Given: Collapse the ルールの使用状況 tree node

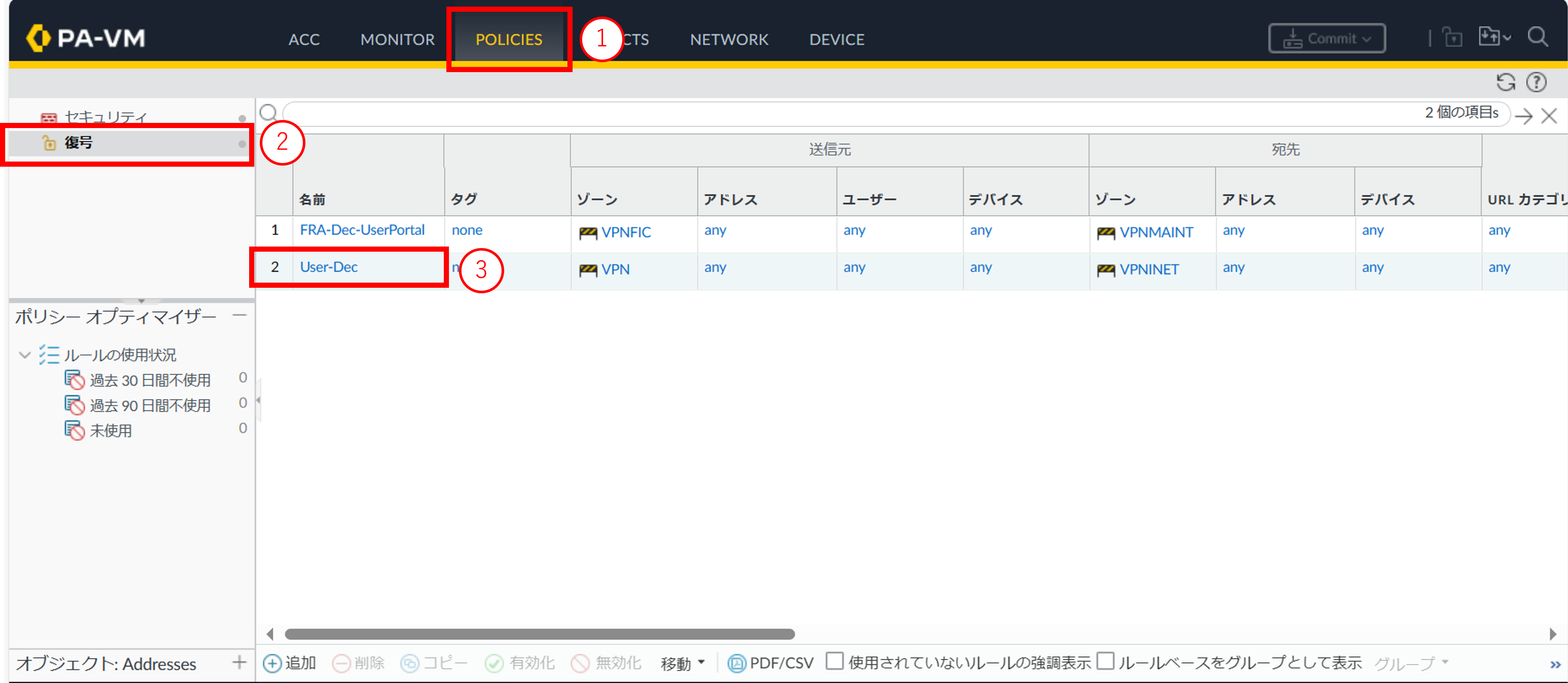Looking at the screenshot, I should (25, 355).
